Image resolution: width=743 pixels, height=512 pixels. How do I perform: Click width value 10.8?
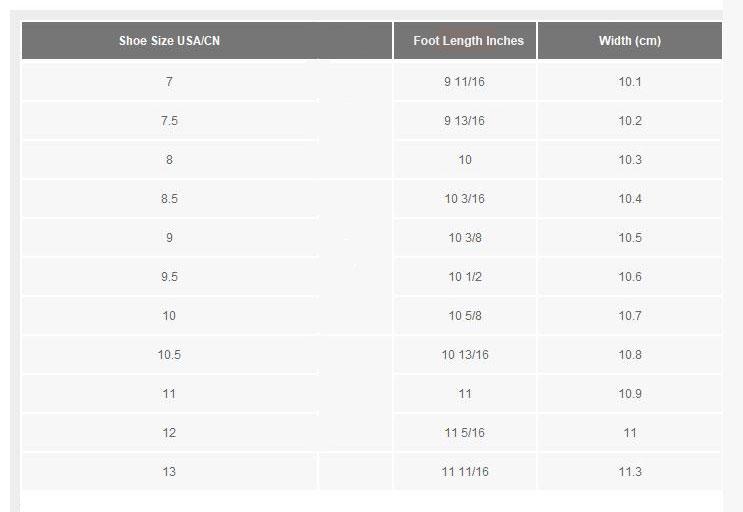629,355
